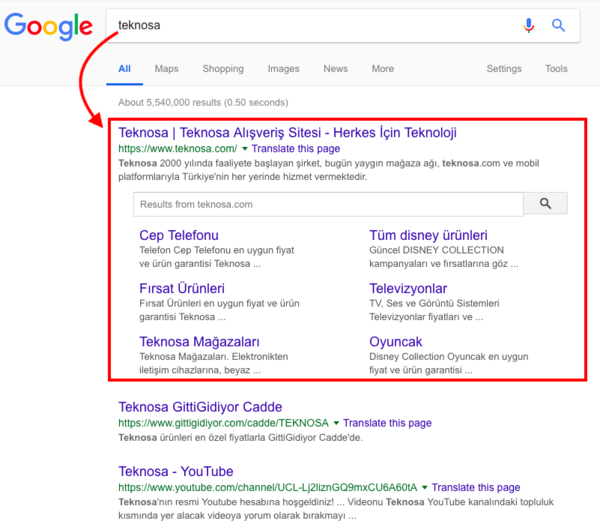Open the Cep Telefonu sitelink

179,235
